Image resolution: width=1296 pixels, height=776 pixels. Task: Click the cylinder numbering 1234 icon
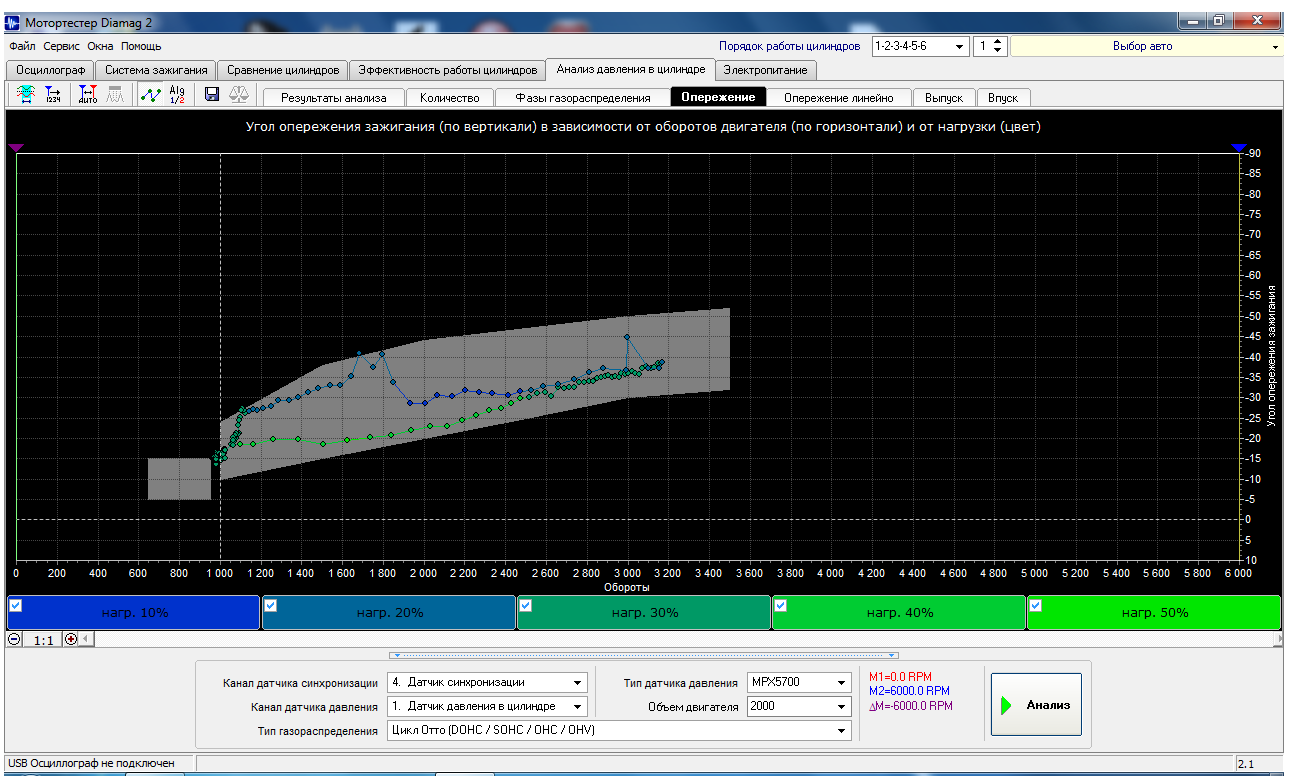[52, 95]
